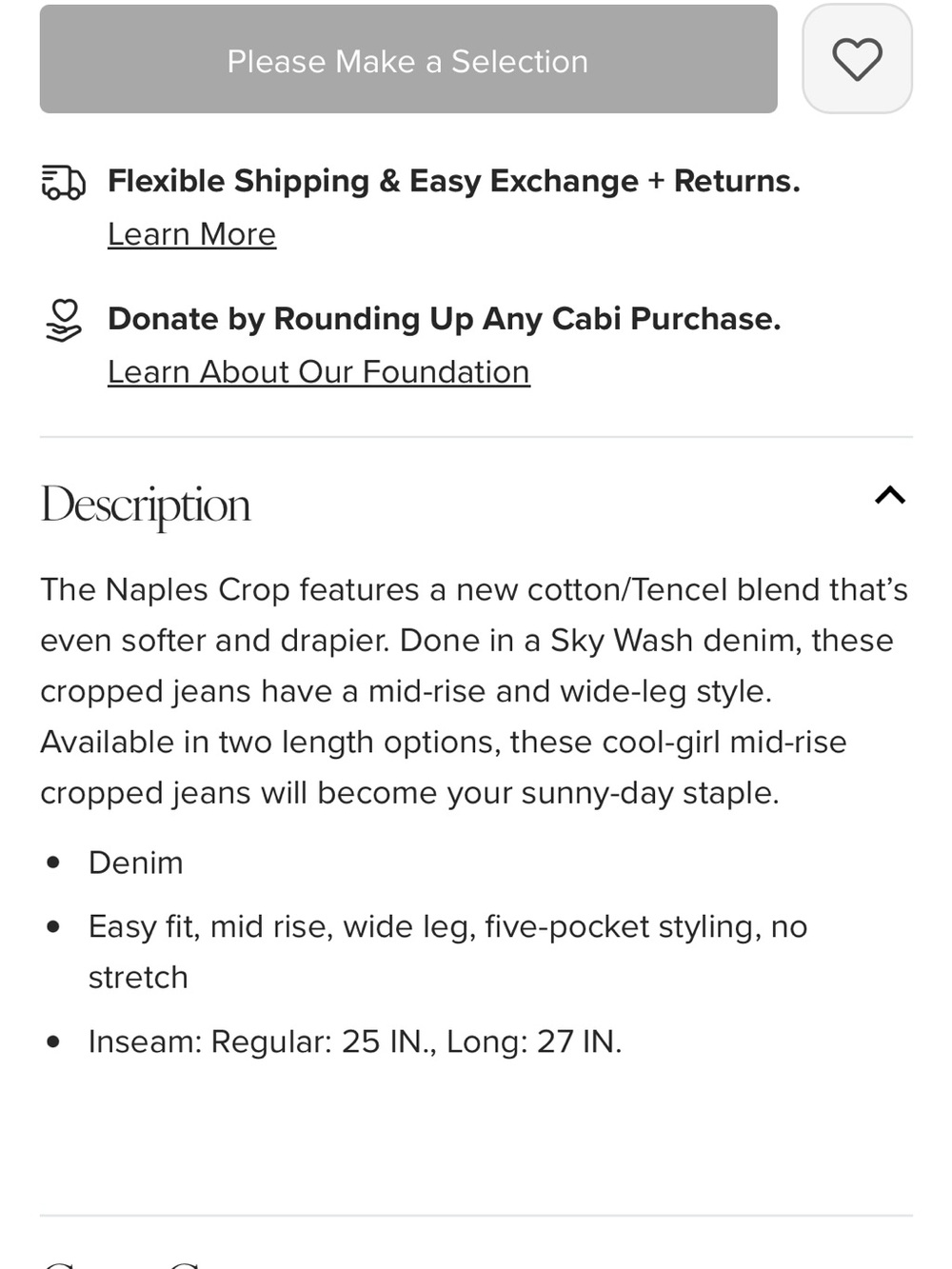The height and width of the screenshot is (1269, 952).
Task: Click the 'Please Make a Selection' button
Action: click(x=408, y=59)
